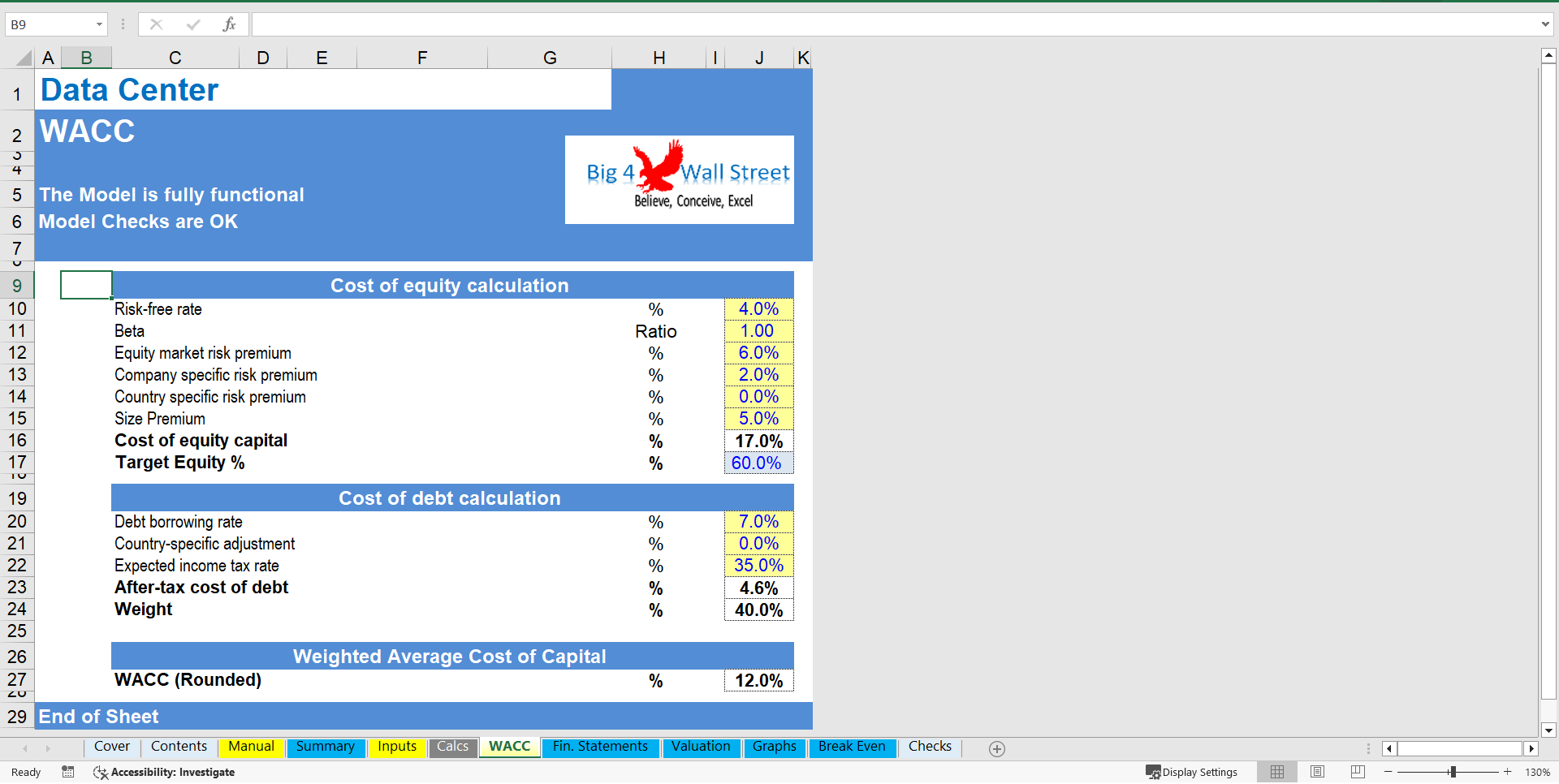Click into the formula bar input
Image resolution: width=1559 pixels, height=784 pixels.
[893, 24]
